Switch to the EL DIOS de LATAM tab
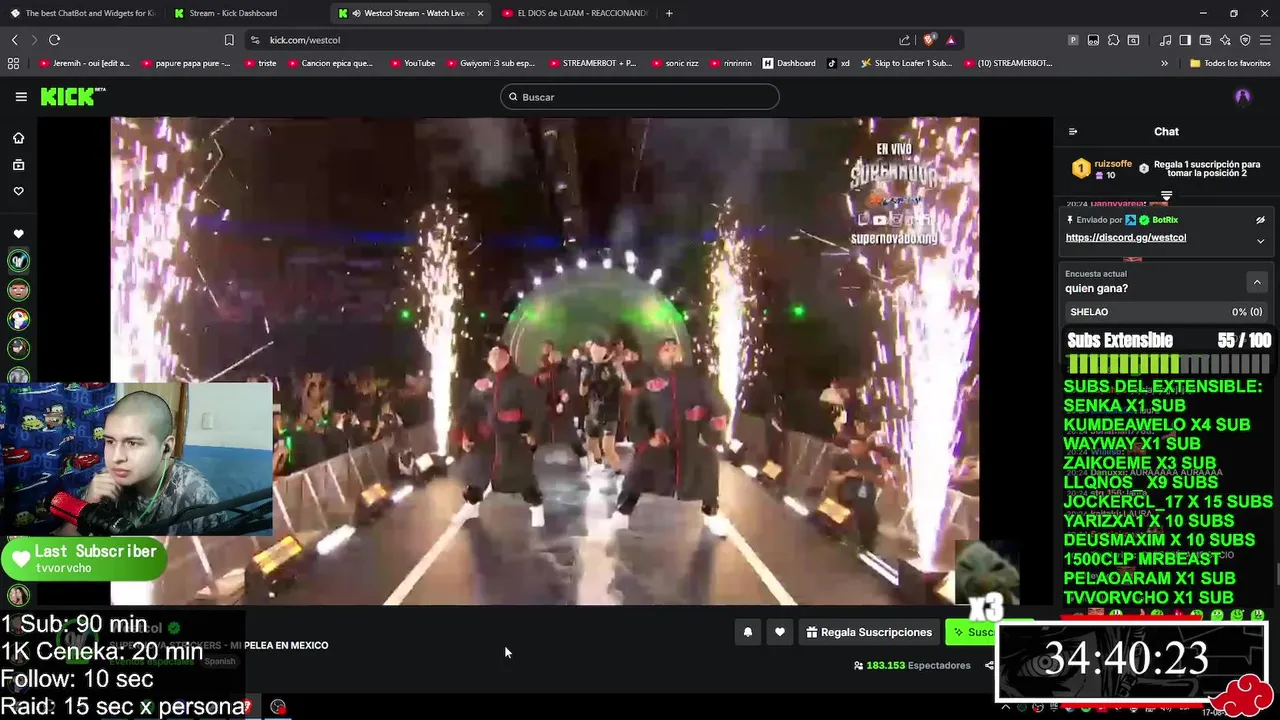 575,13
